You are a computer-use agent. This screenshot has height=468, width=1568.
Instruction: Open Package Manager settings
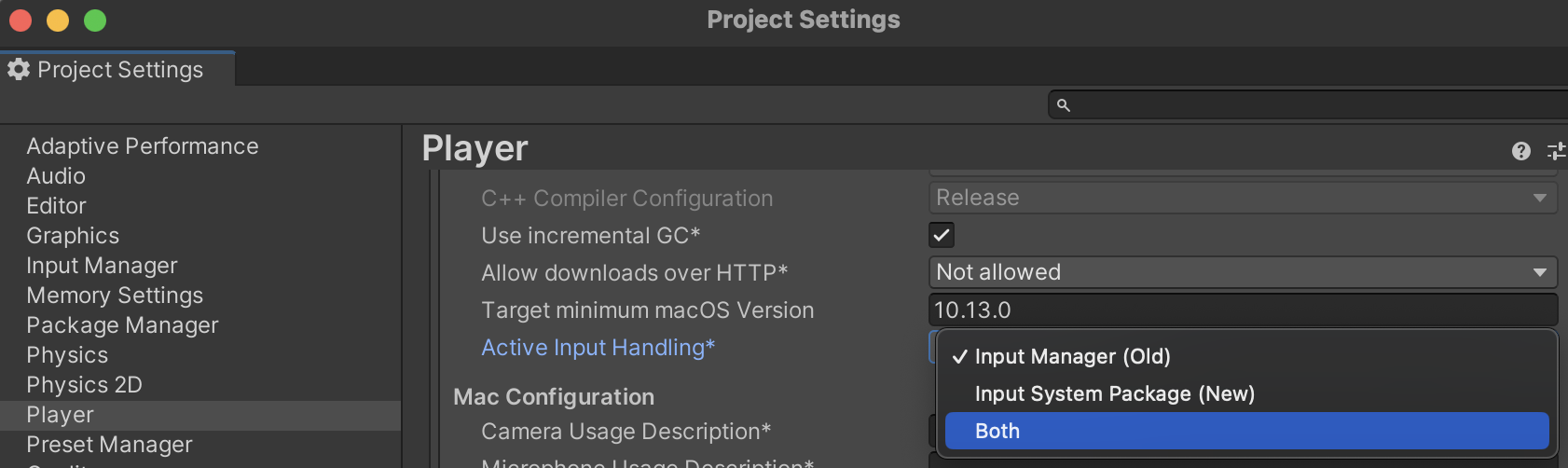coord(122,325)
